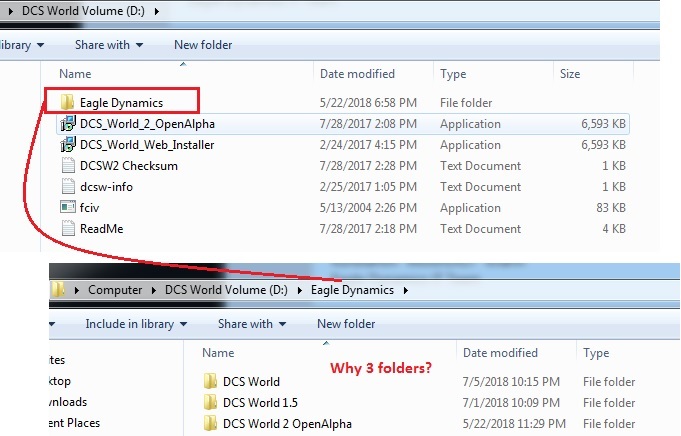Image resolution: width=681 pixels, height=436 pixels.
Task: Expand arrow between DCS World Volume and Eagle Dynamics
Action: tap(300, 290)
